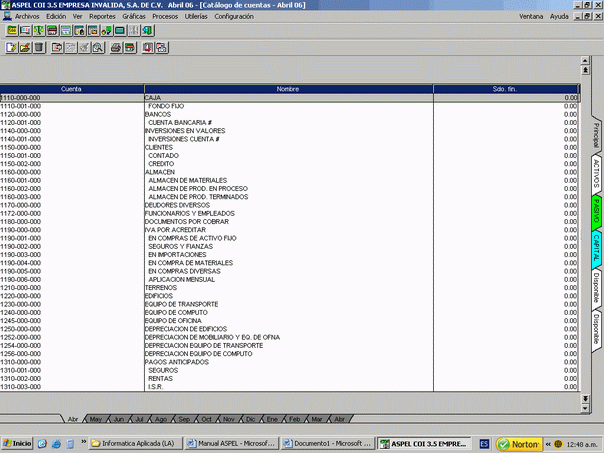Image resolution: width=604 pixels, height=453 pixels.
Task: Select the Principal side tab
Action: click(596, 135)
